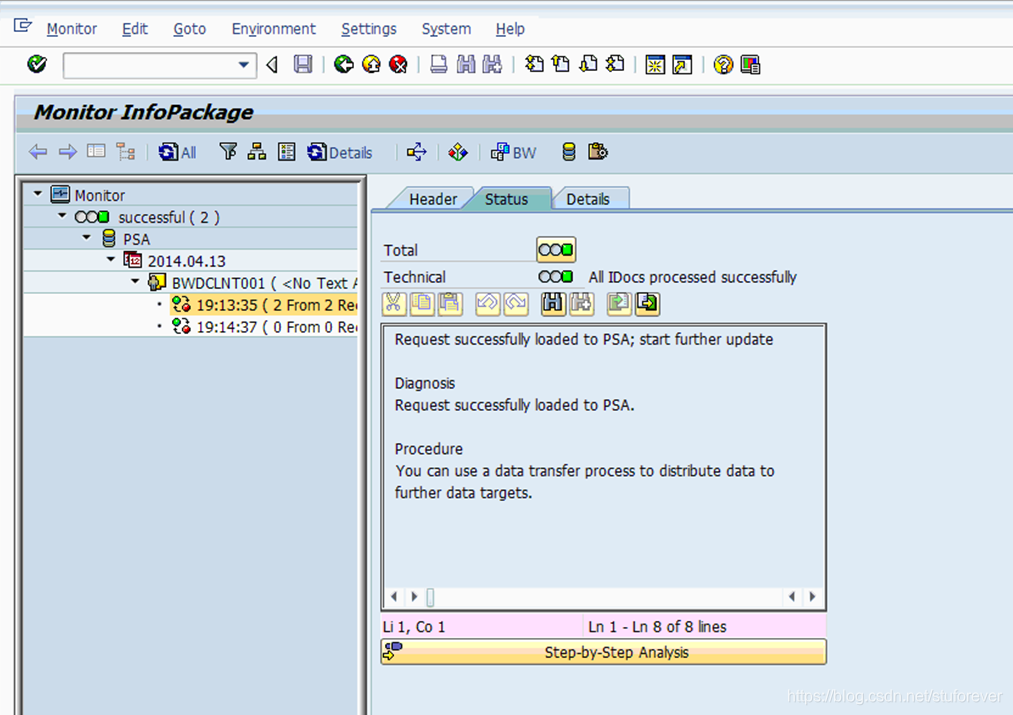Click the Find binoculars icon in editor toolbar
The image size is (1013, 715).
pyautogui.click(x=553, y=304)
